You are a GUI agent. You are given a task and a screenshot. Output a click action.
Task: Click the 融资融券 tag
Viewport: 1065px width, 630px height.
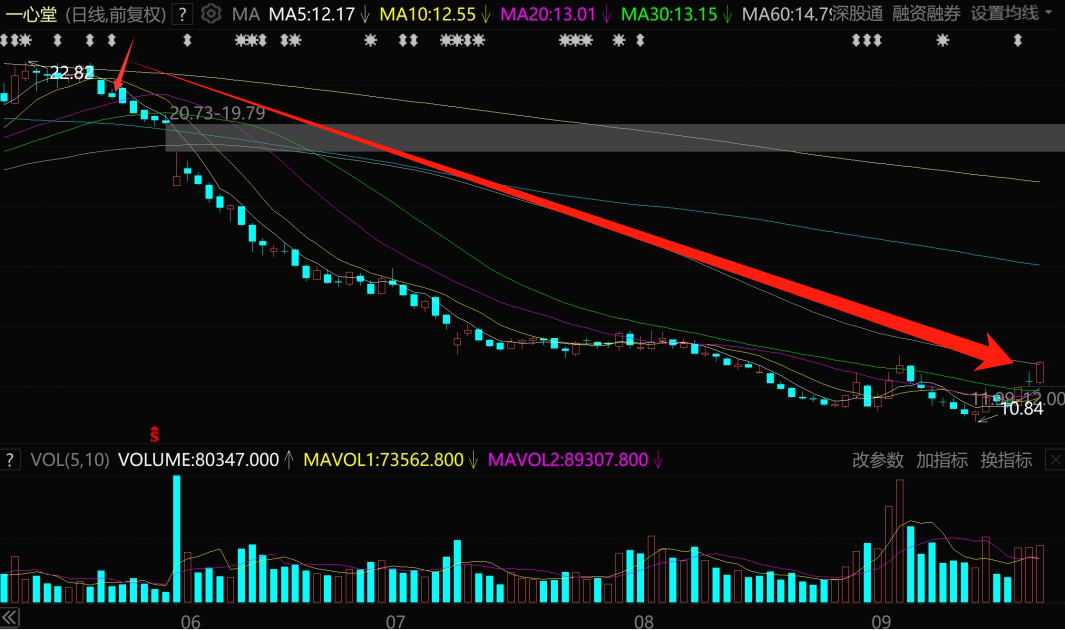(x=926, y=14)
